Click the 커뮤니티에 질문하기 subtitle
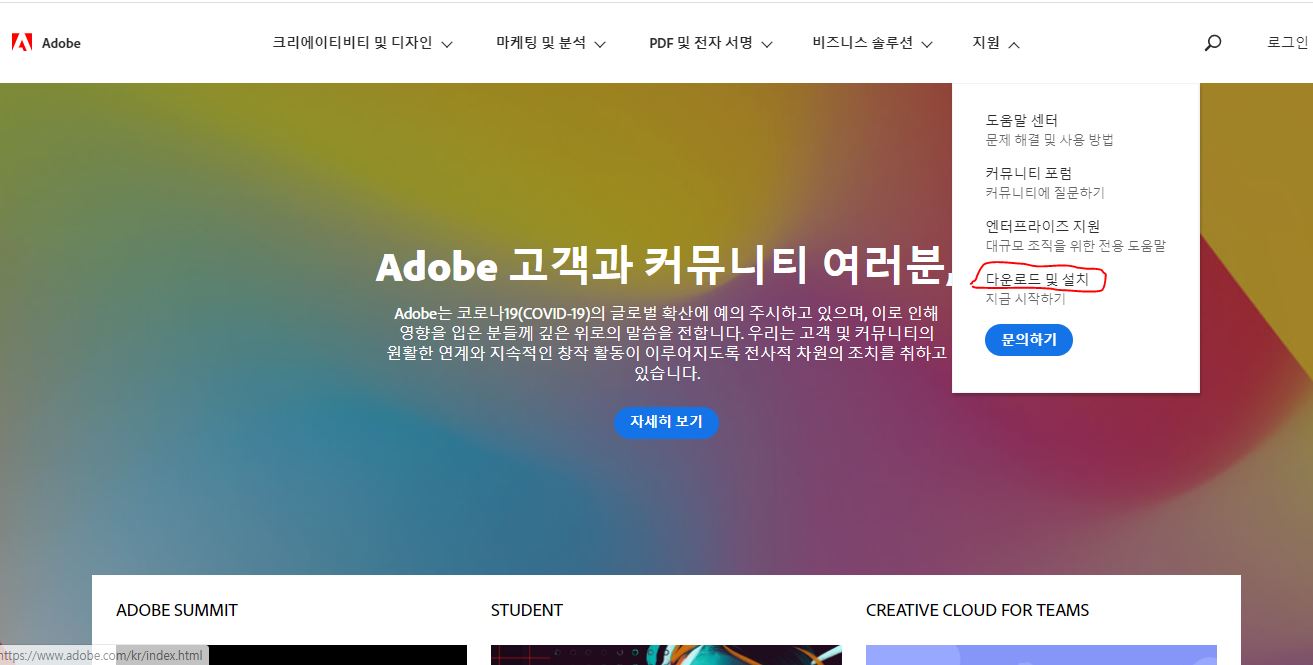This screenshot has height=665, width=1313. (1045, 193)
